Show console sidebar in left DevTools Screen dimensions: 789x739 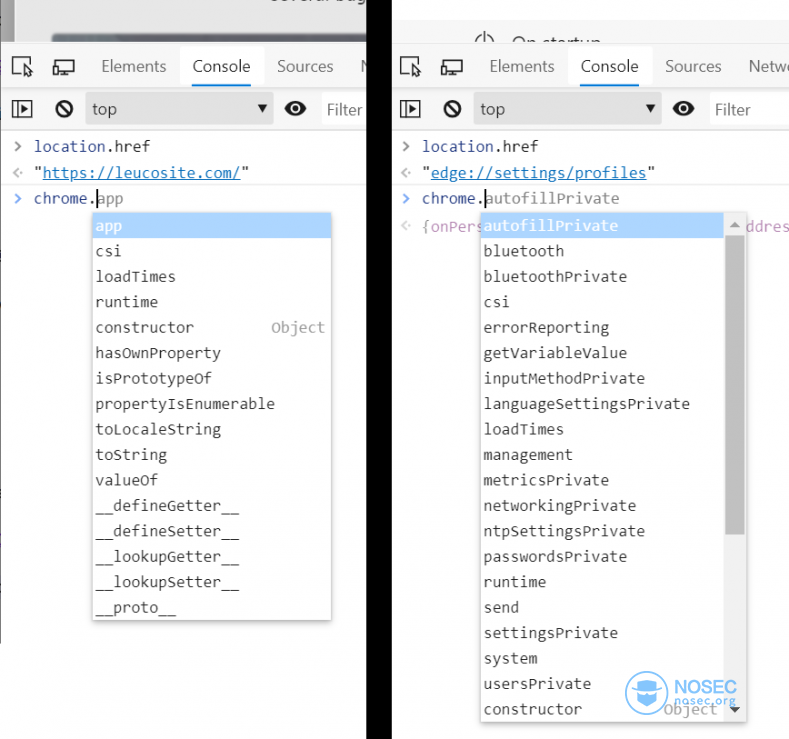pos(22,109)
